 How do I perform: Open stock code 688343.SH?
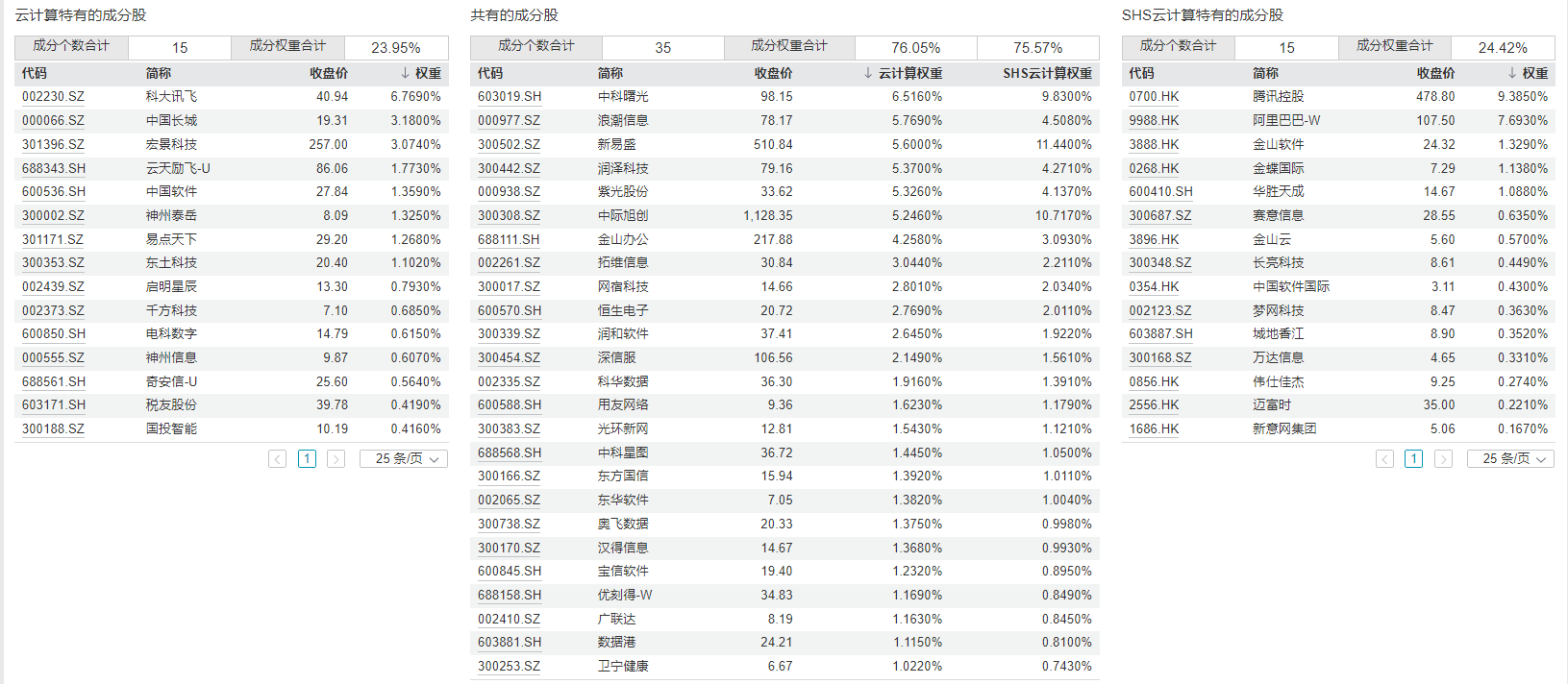click(x=54, y=168)
